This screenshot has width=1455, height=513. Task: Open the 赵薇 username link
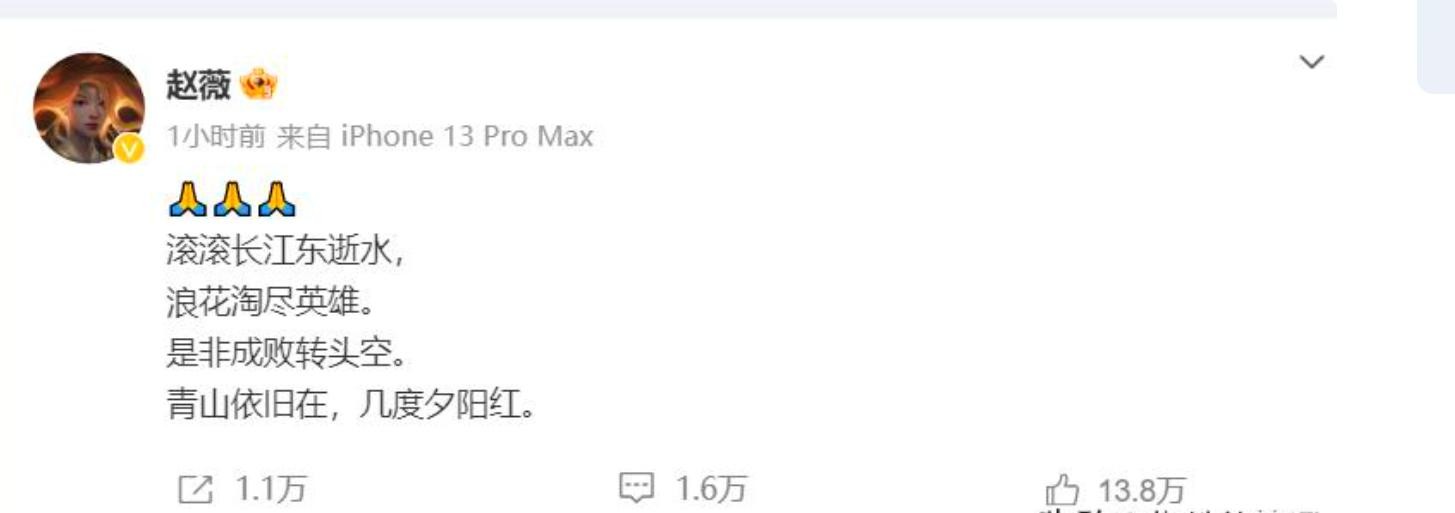tap(199, 87)
